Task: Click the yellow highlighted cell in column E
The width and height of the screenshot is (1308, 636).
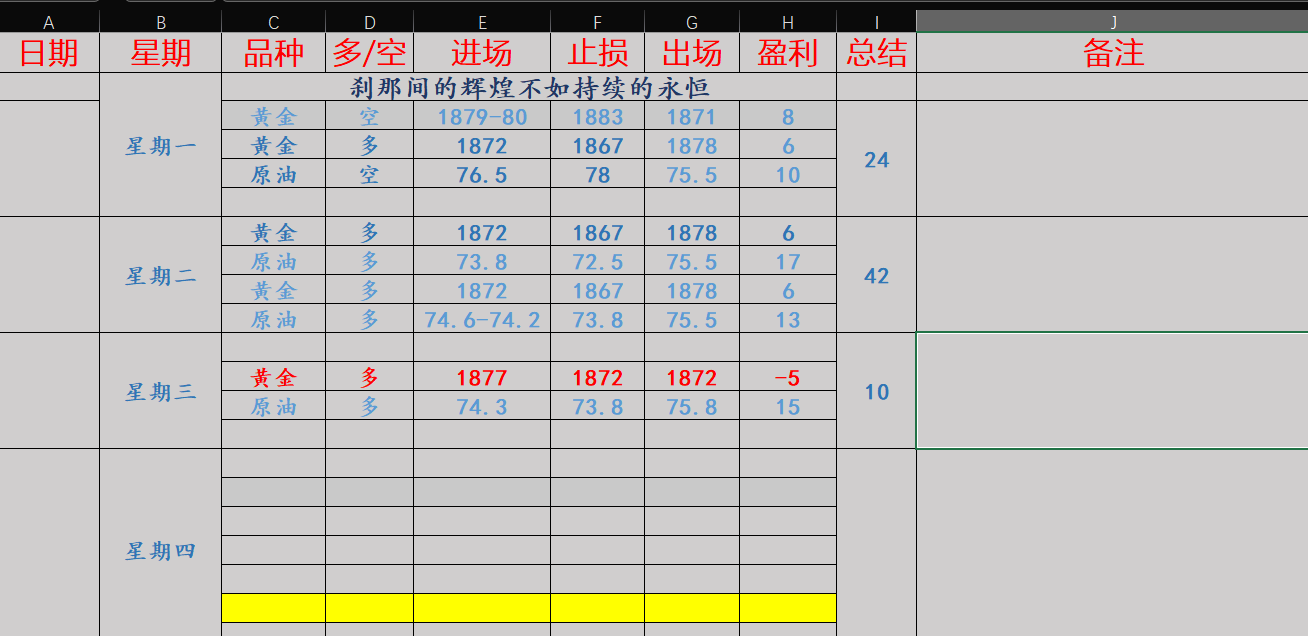Action: pos(482,607)
